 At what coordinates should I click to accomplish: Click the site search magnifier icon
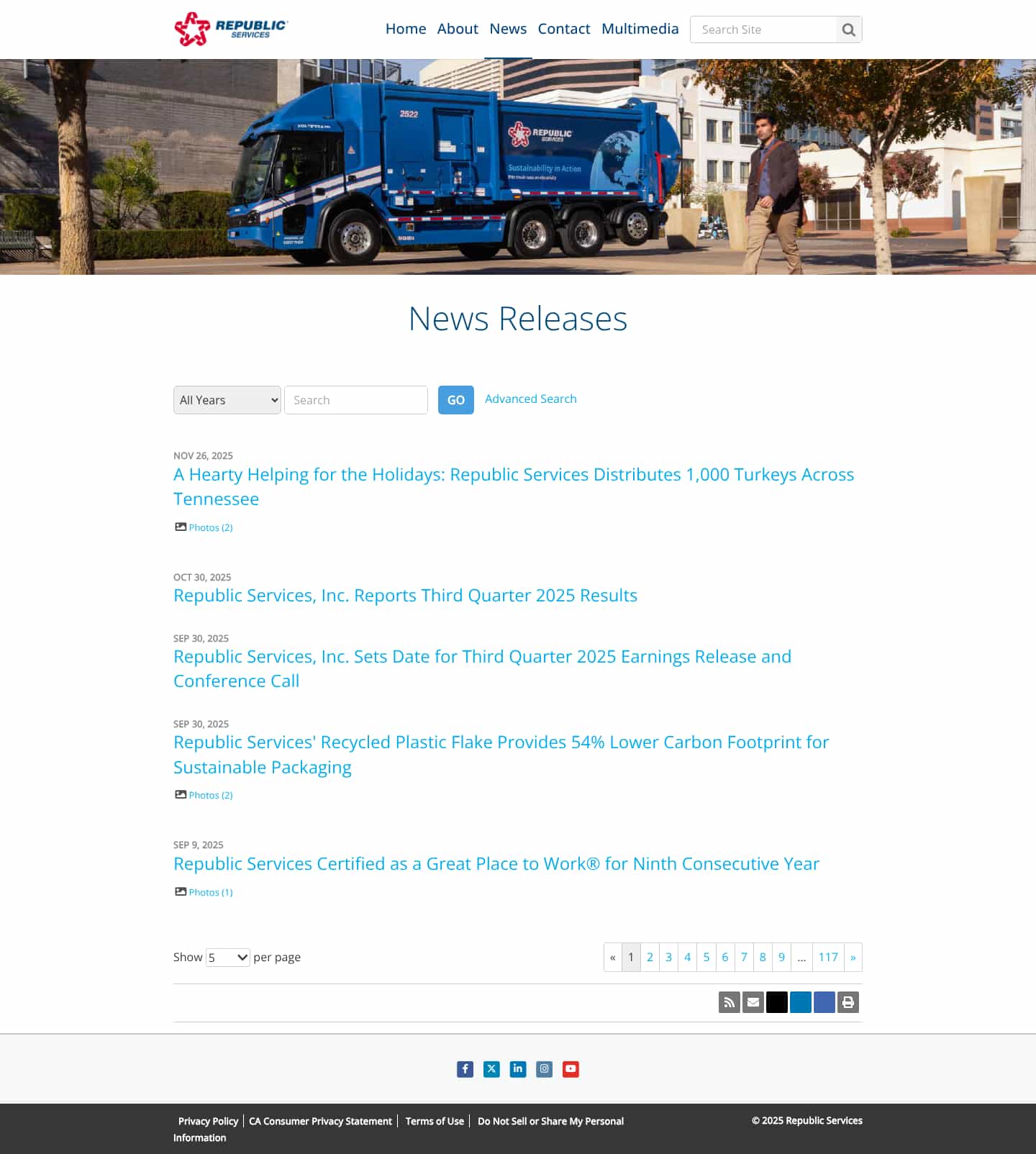coord(849,29)
